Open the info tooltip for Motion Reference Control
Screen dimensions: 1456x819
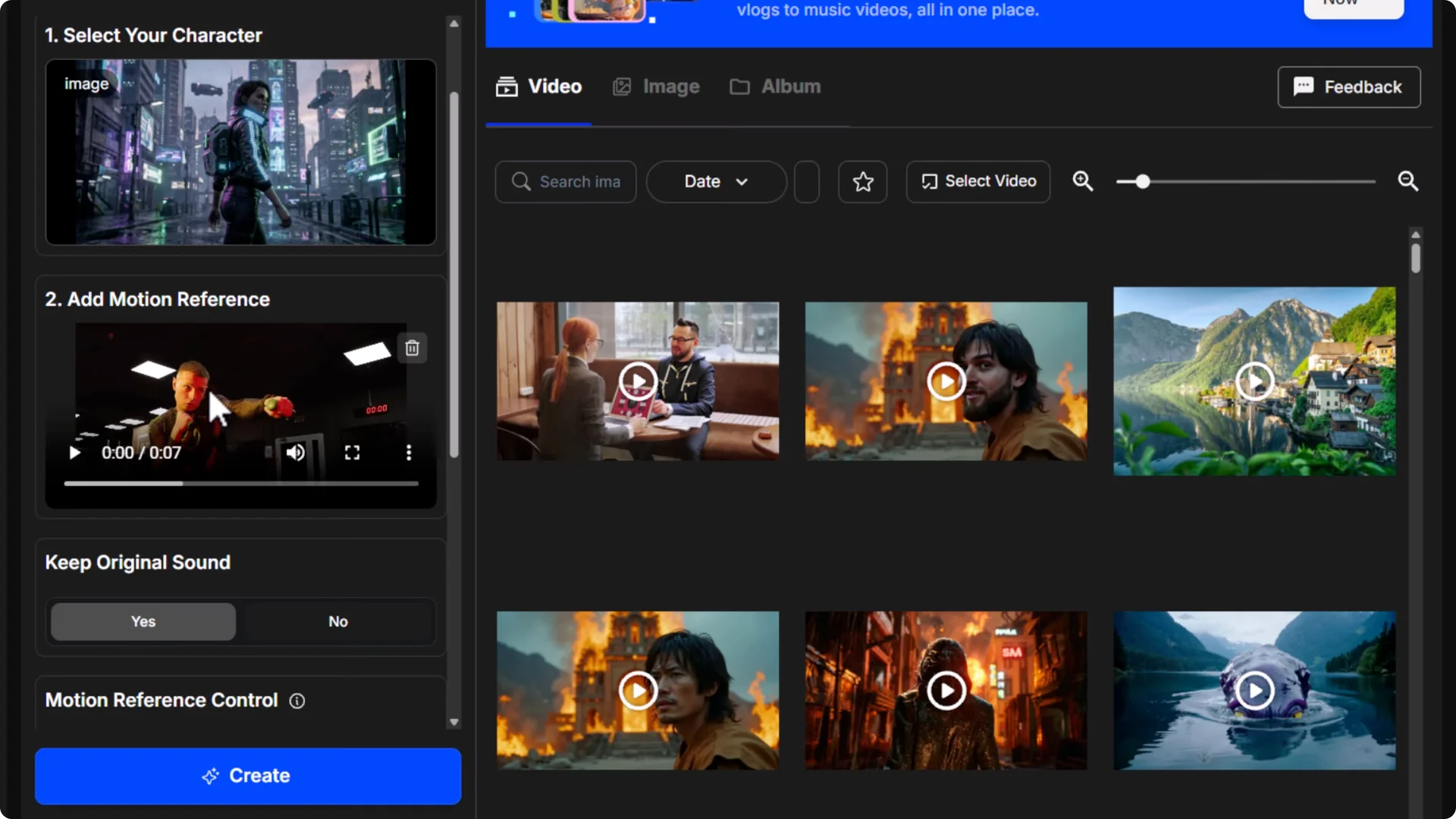(297, 701)
